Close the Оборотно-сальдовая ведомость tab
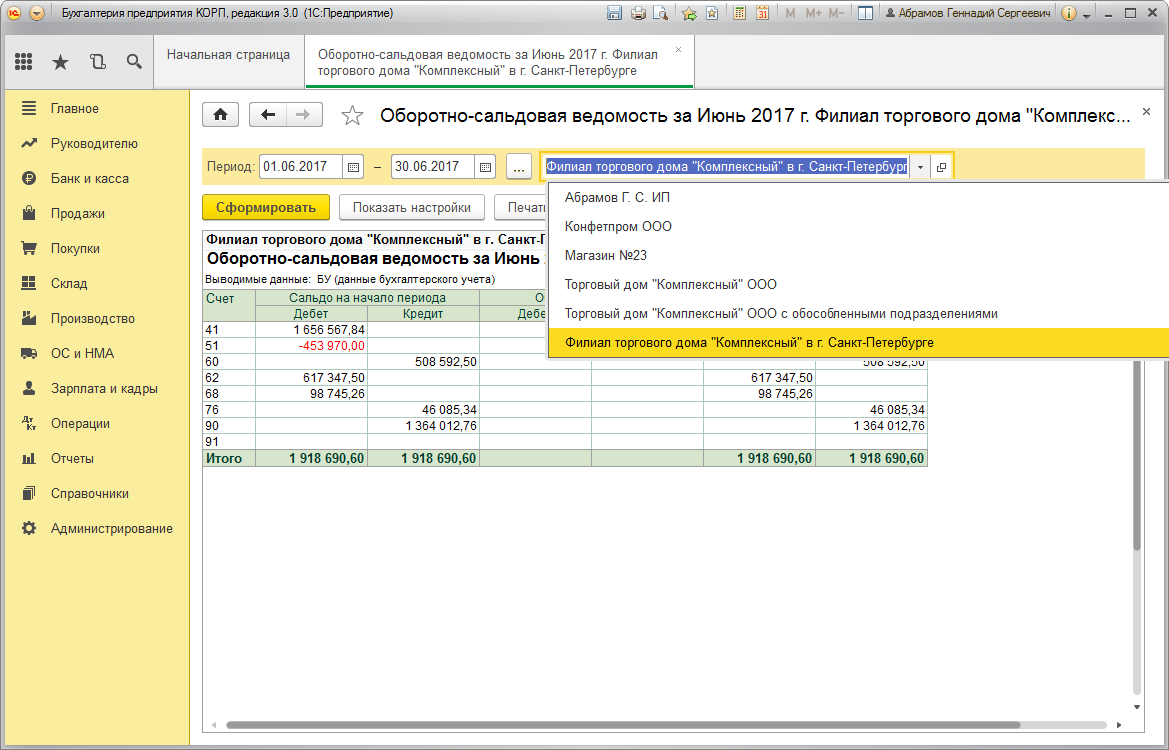This screenshot has width=1169, height=750. [x=678, y=50]
